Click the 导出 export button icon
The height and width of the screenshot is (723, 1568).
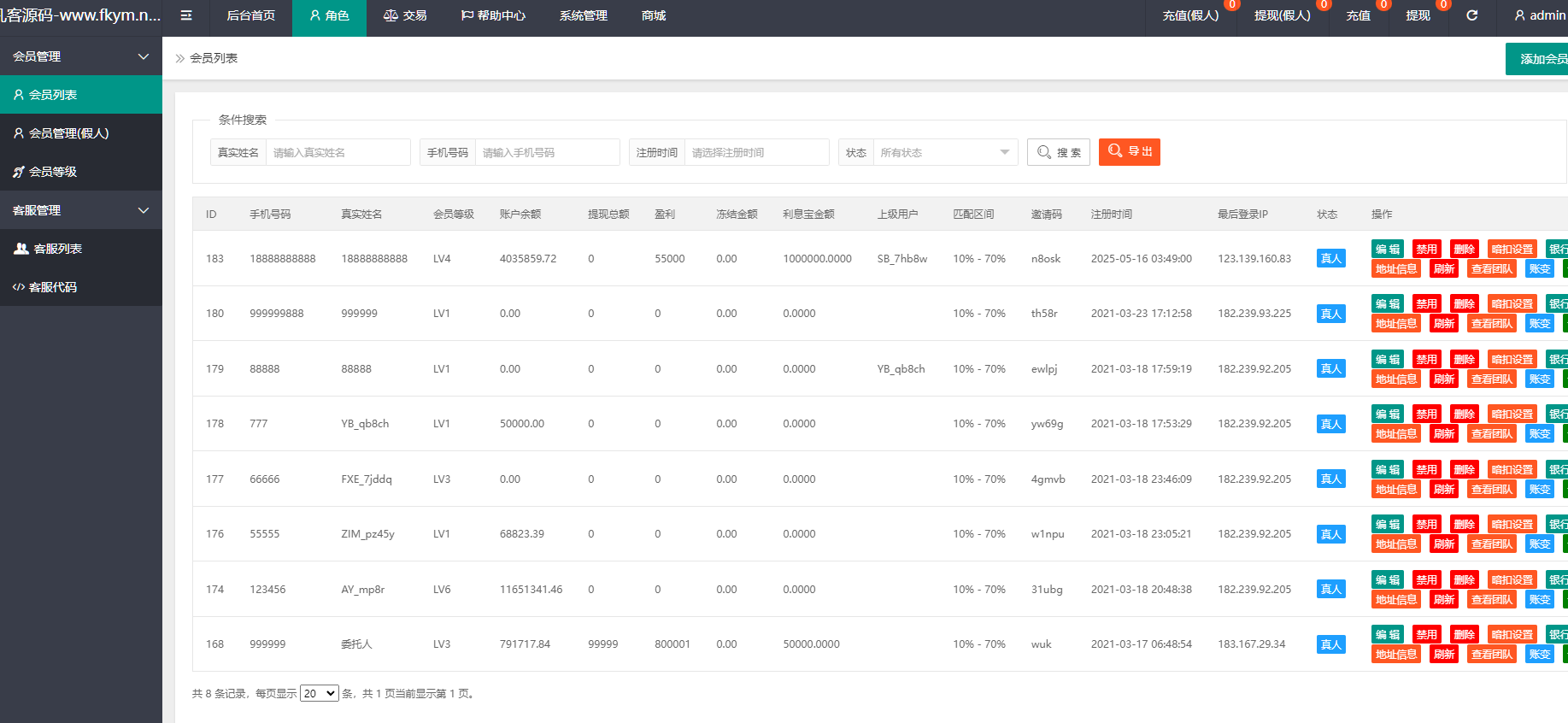(1115, 151)
